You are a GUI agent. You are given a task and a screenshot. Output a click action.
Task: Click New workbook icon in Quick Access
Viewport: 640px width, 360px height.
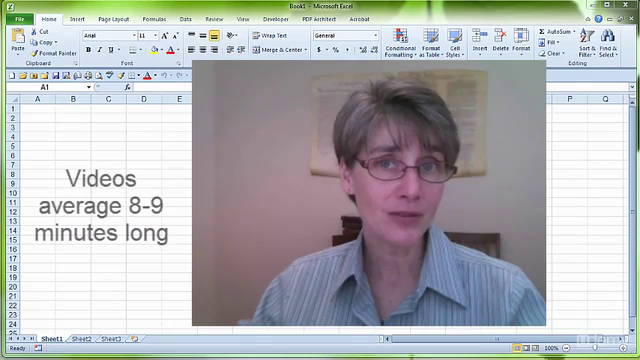12,76
